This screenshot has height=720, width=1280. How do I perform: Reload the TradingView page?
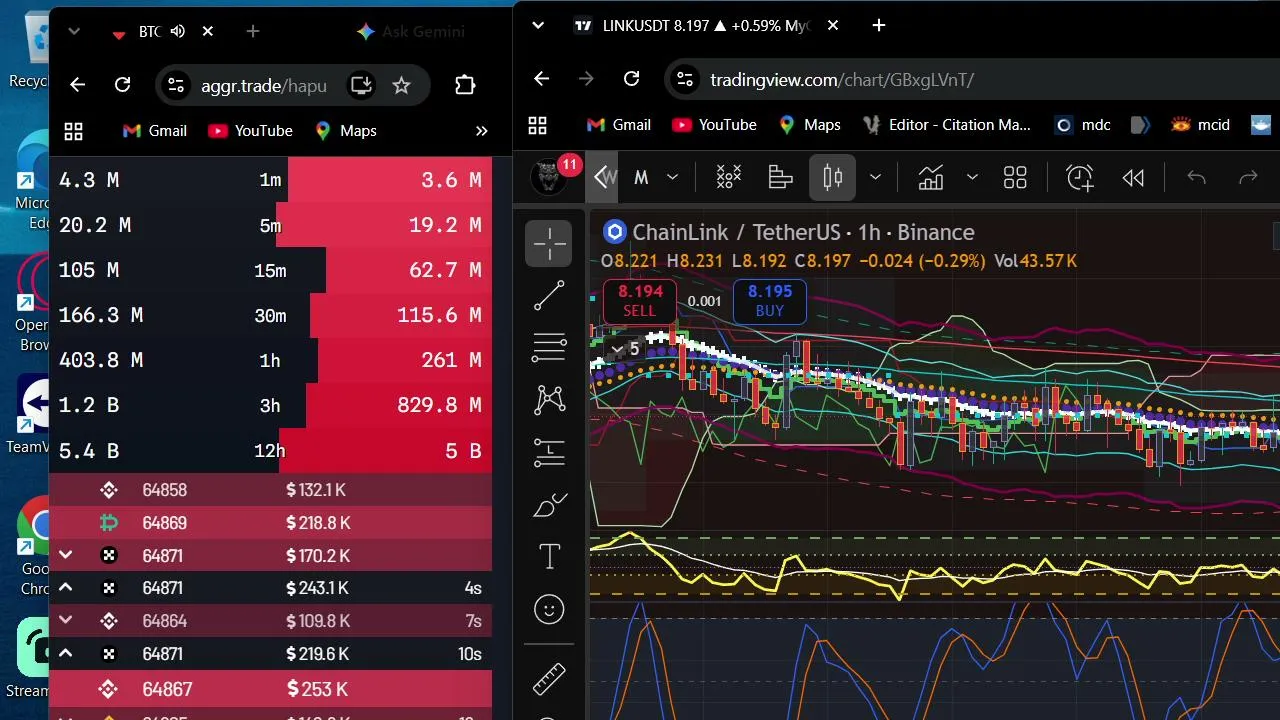click(631, 79)
